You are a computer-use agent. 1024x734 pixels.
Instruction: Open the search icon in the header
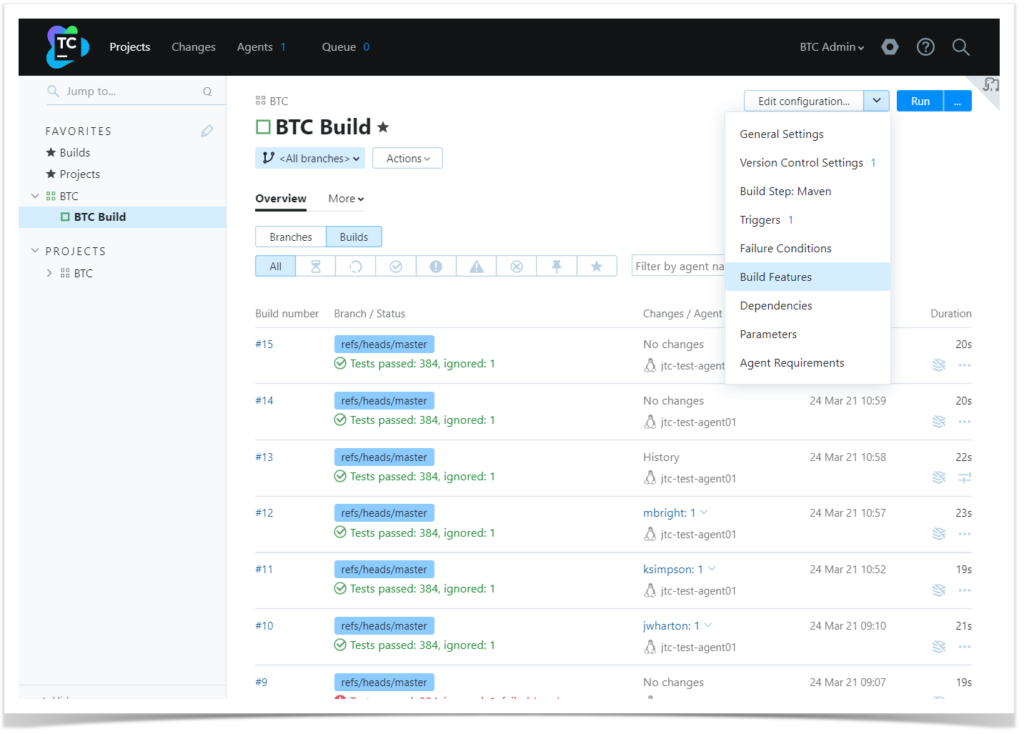[x=960, y=46]
